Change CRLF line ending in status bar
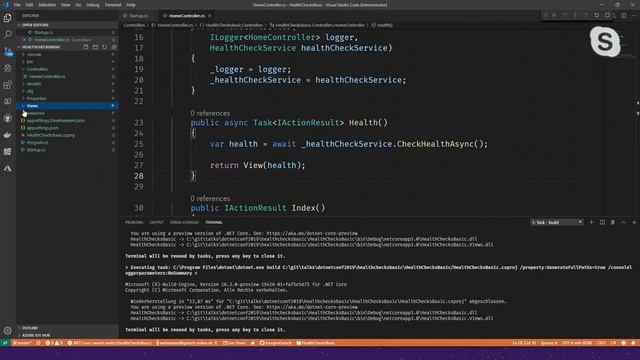640x360 pixels. point(601,343)
